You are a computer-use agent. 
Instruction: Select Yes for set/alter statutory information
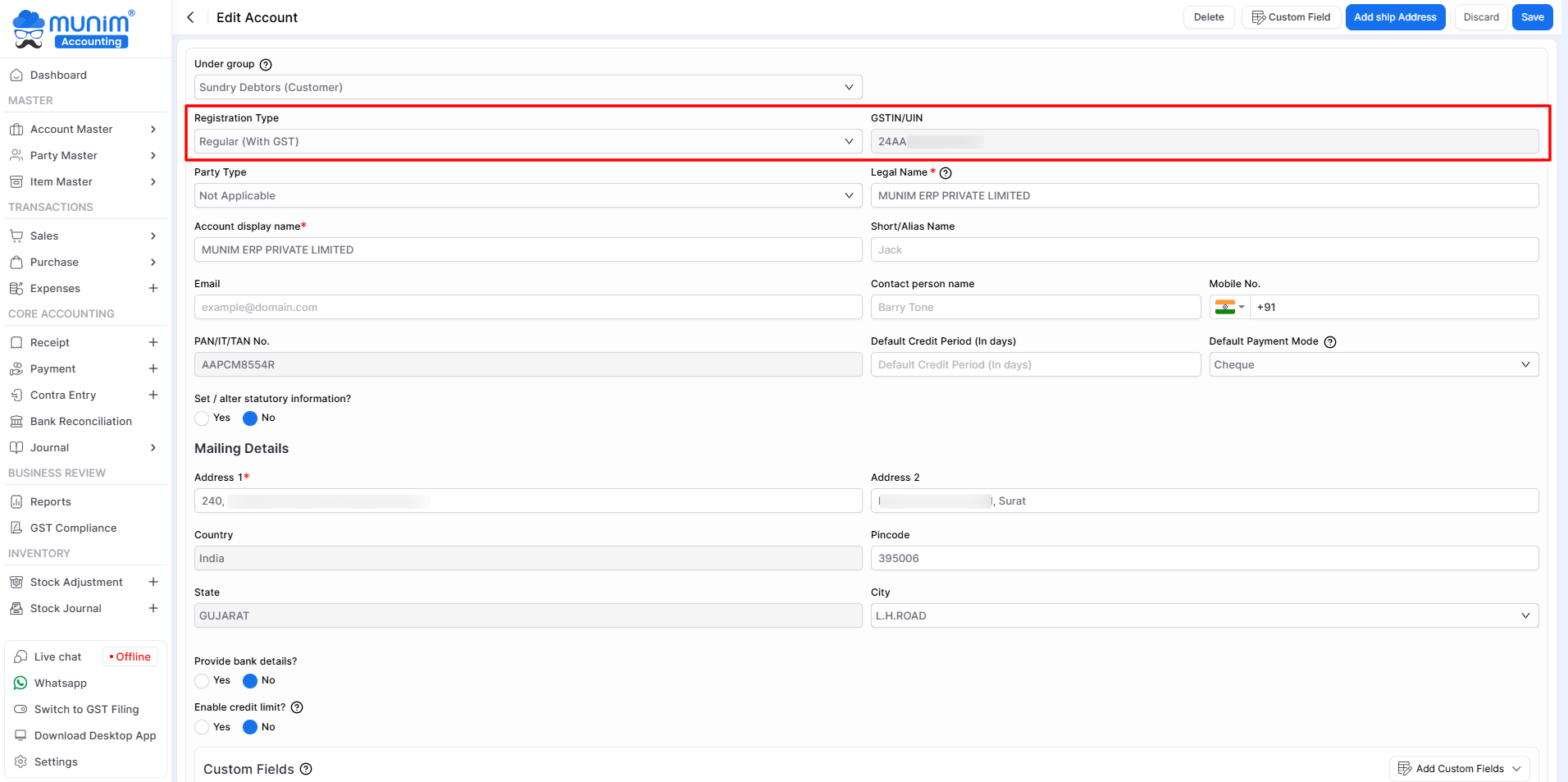[203, 418]
